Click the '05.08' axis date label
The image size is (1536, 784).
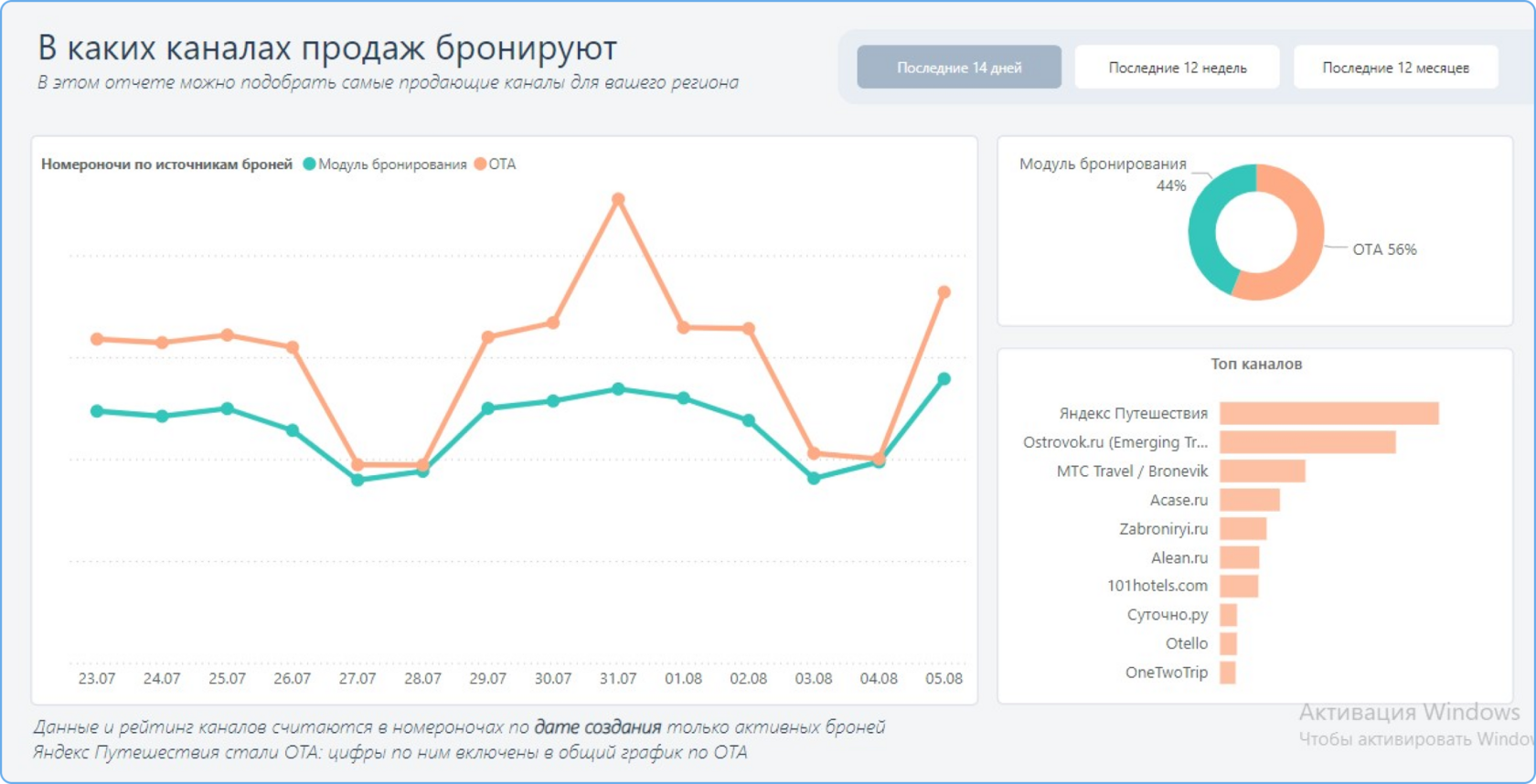click(x=944, y=678)
